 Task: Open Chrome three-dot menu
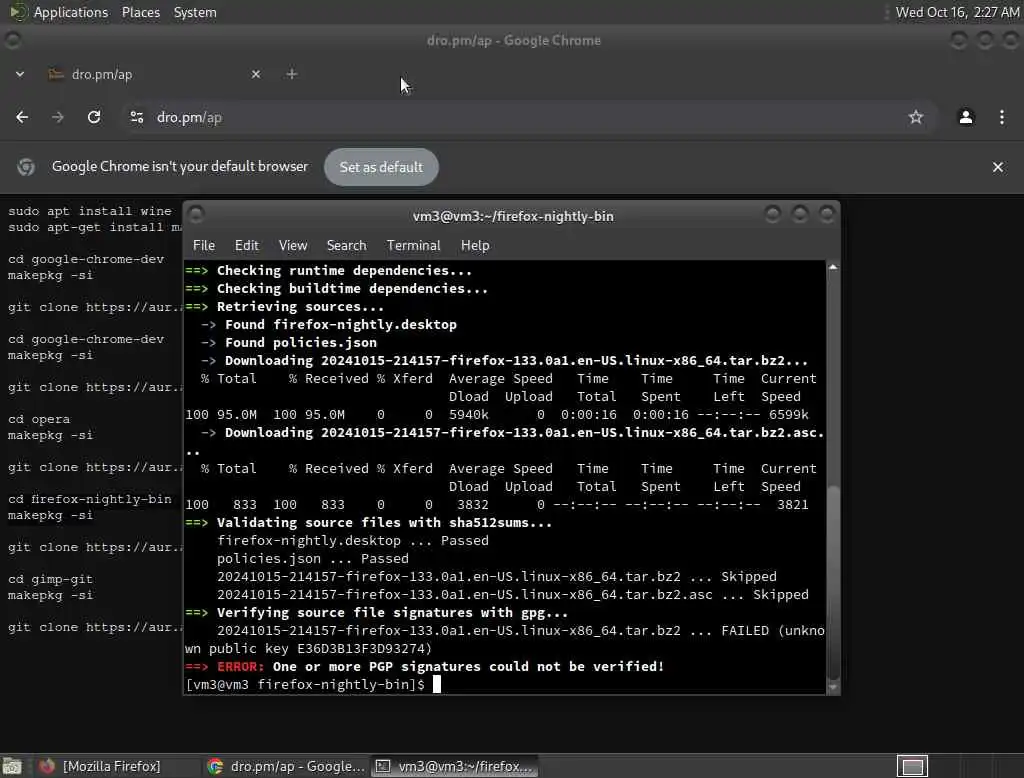(x=1002, y=117)
